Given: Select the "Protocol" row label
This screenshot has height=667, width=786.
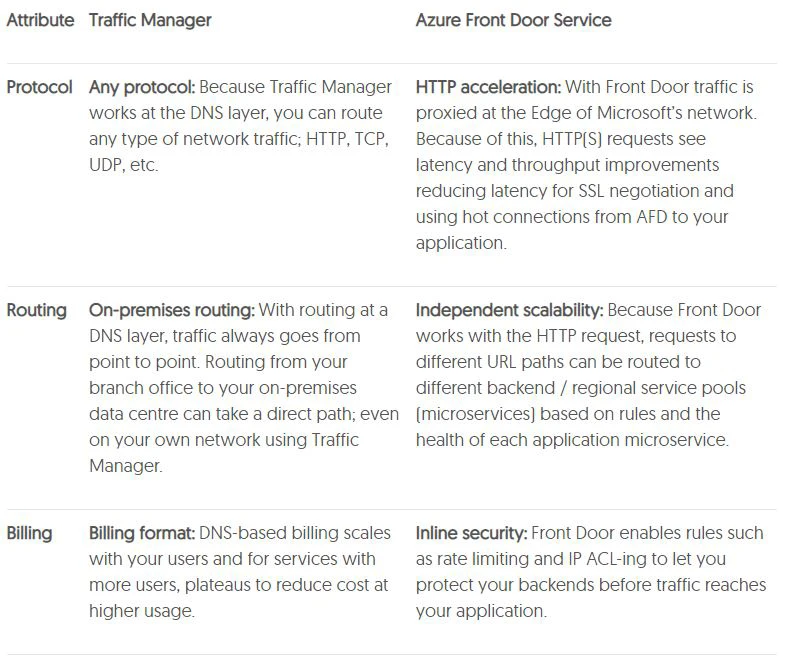Looking at the screenshot, I should (40, 87).
